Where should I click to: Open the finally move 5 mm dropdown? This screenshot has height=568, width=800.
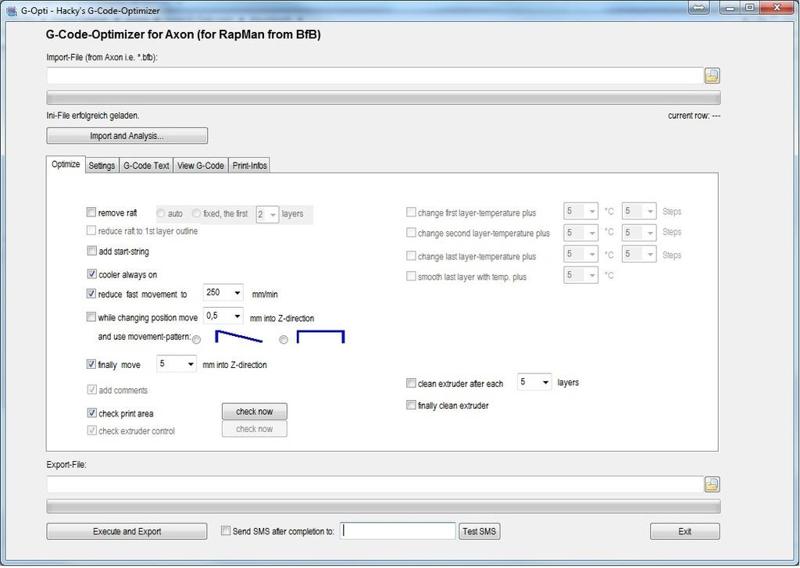point(190,364)
